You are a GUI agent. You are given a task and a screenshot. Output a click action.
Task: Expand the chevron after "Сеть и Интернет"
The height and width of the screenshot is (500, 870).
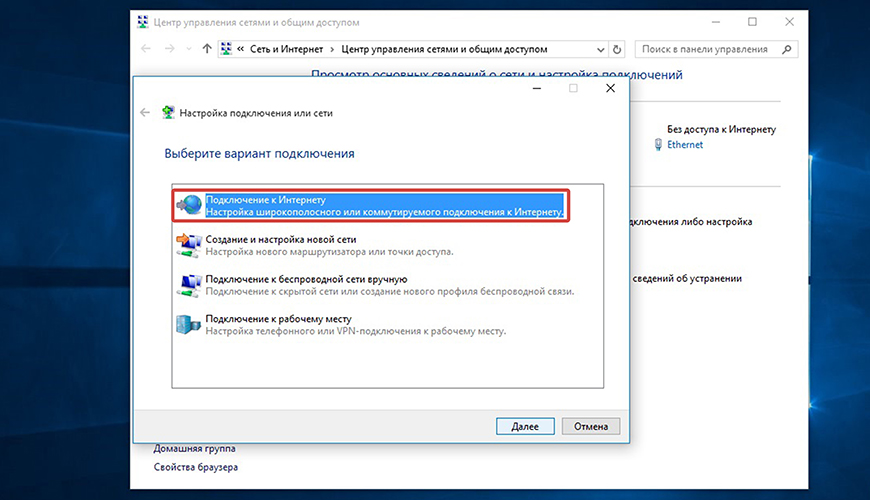(x=333, y=48)
